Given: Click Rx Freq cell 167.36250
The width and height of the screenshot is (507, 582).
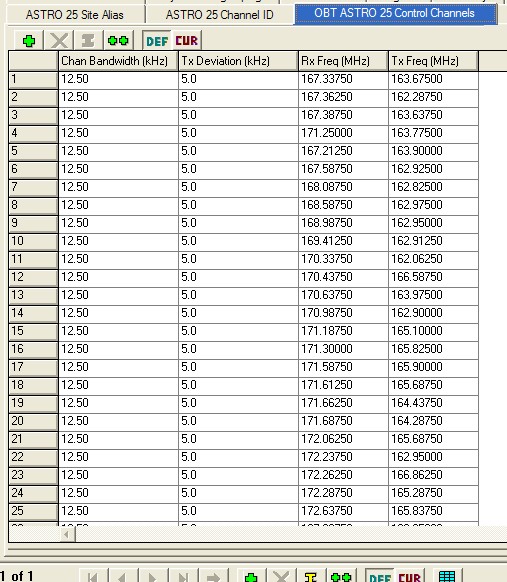Looking at the screenshot, I should [343, 98].
